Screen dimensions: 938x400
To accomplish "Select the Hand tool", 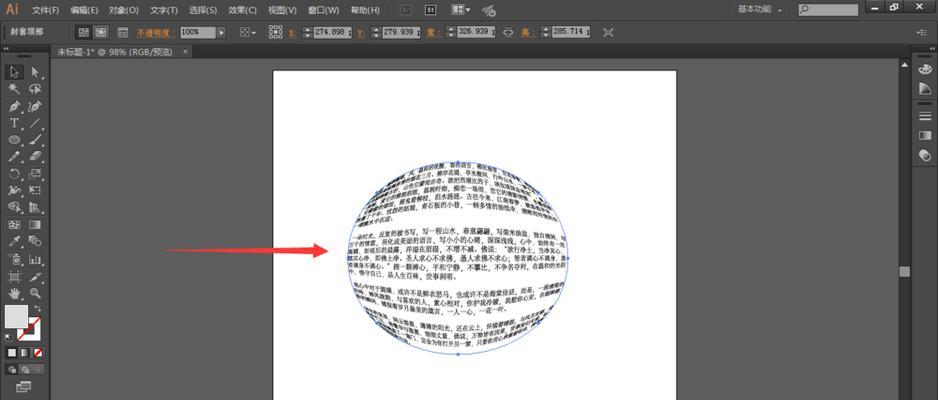I will (15, 293).
